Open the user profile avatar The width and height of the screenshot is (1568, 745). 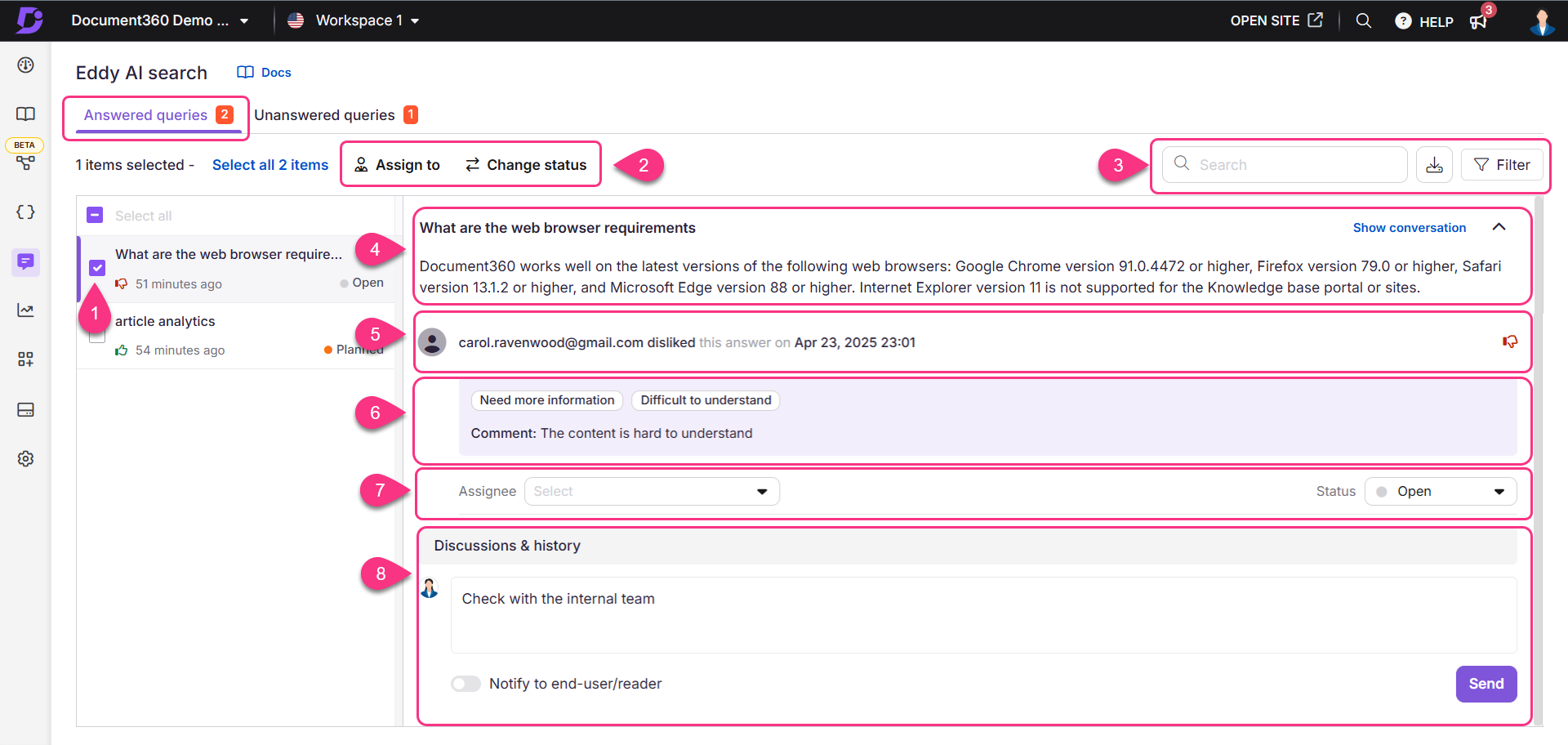pos(1542,21)
